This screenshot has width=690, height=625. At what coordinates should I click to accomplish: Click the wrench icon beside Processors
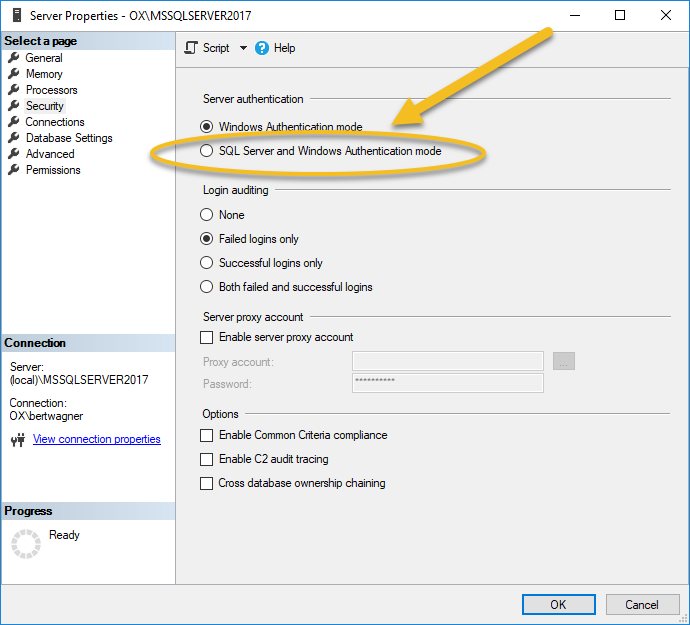(x=14, y=90)
